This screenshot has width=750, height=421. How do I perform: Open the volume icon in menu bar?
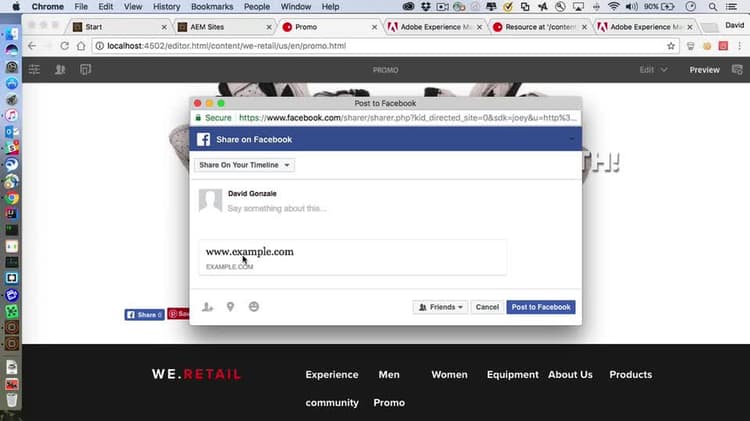(x=631, y=7)
